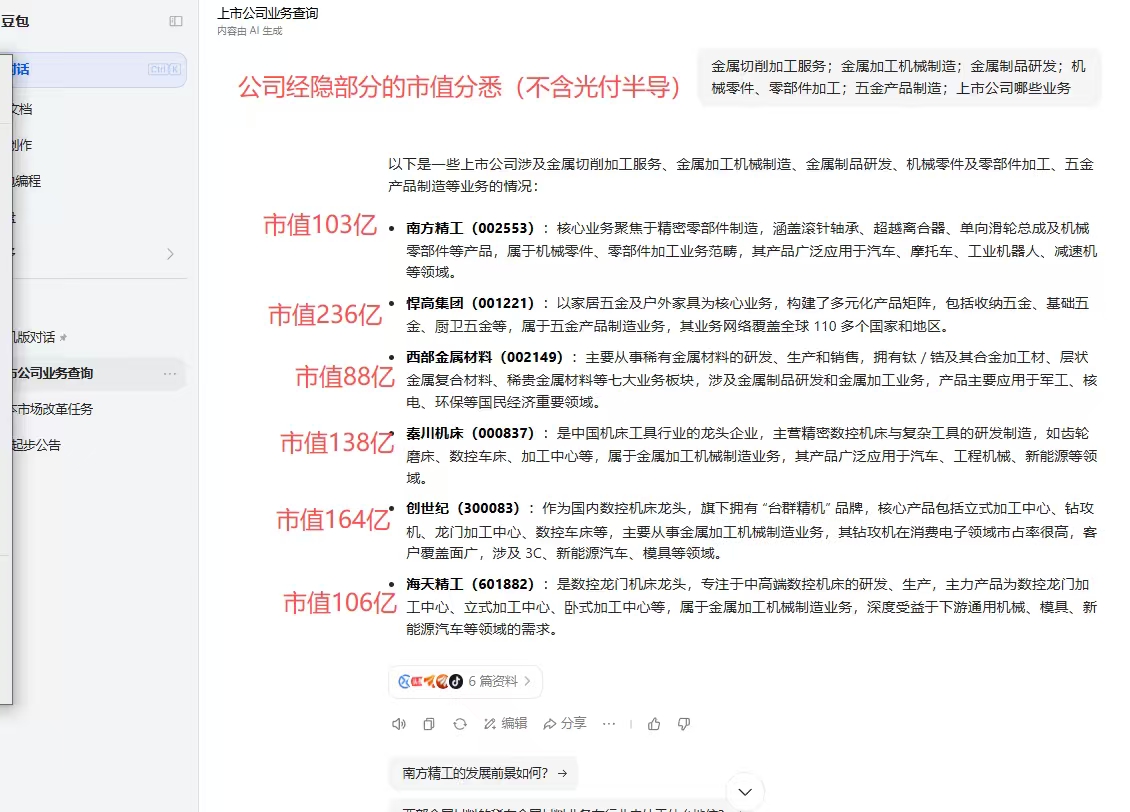The height and width of the screenshot is (812, 1130).
Task: Collapse the Doubao sidebar panel icon
Action: (176, 22)
